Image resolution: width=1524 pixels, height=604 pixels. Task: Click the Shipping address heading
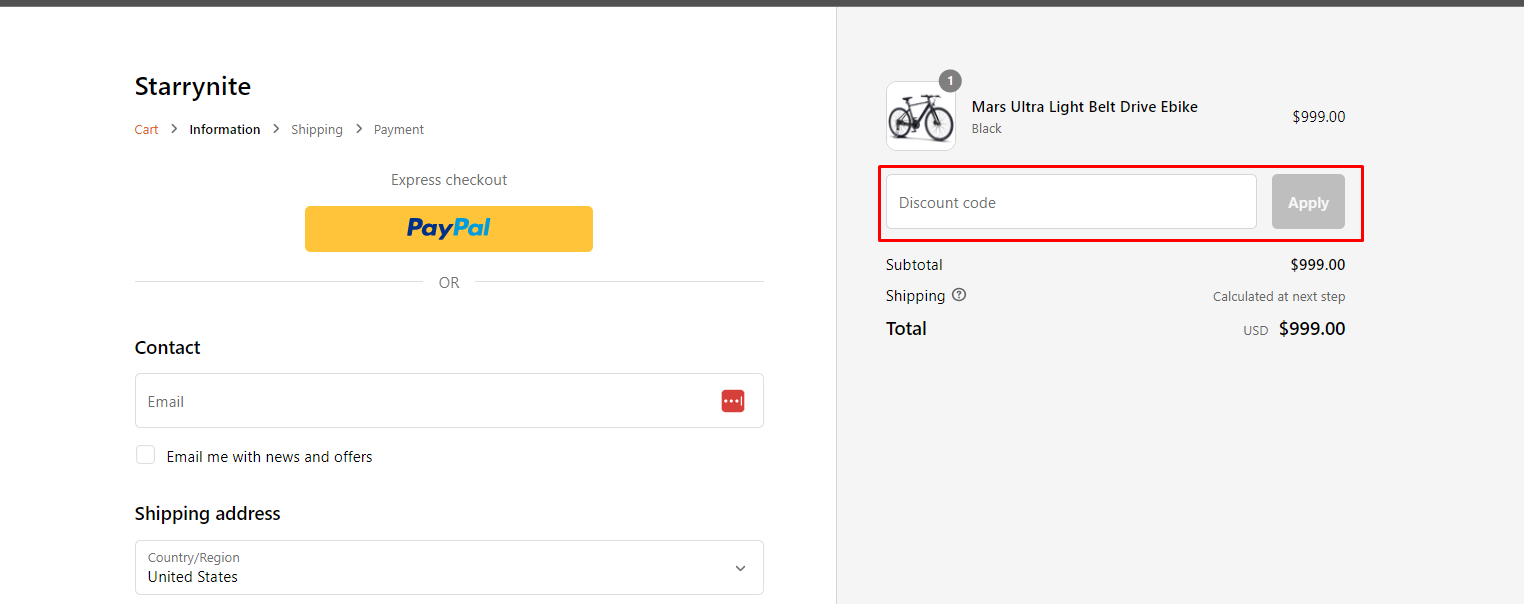pos(208,513)
